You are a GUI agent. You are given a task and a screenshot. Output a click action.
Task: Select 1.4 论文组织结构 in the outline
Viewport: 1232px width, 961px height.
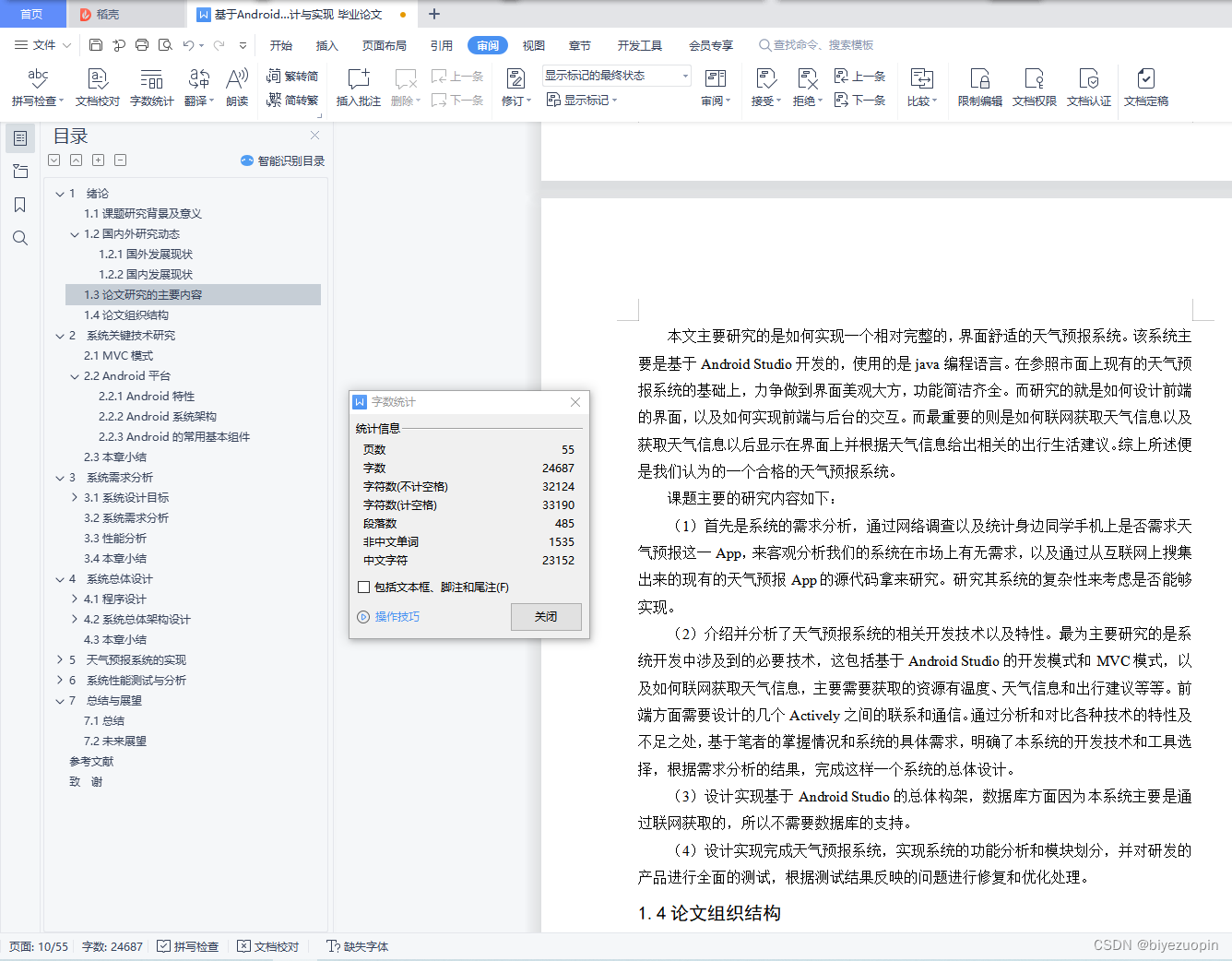click(x=126, y=315)
